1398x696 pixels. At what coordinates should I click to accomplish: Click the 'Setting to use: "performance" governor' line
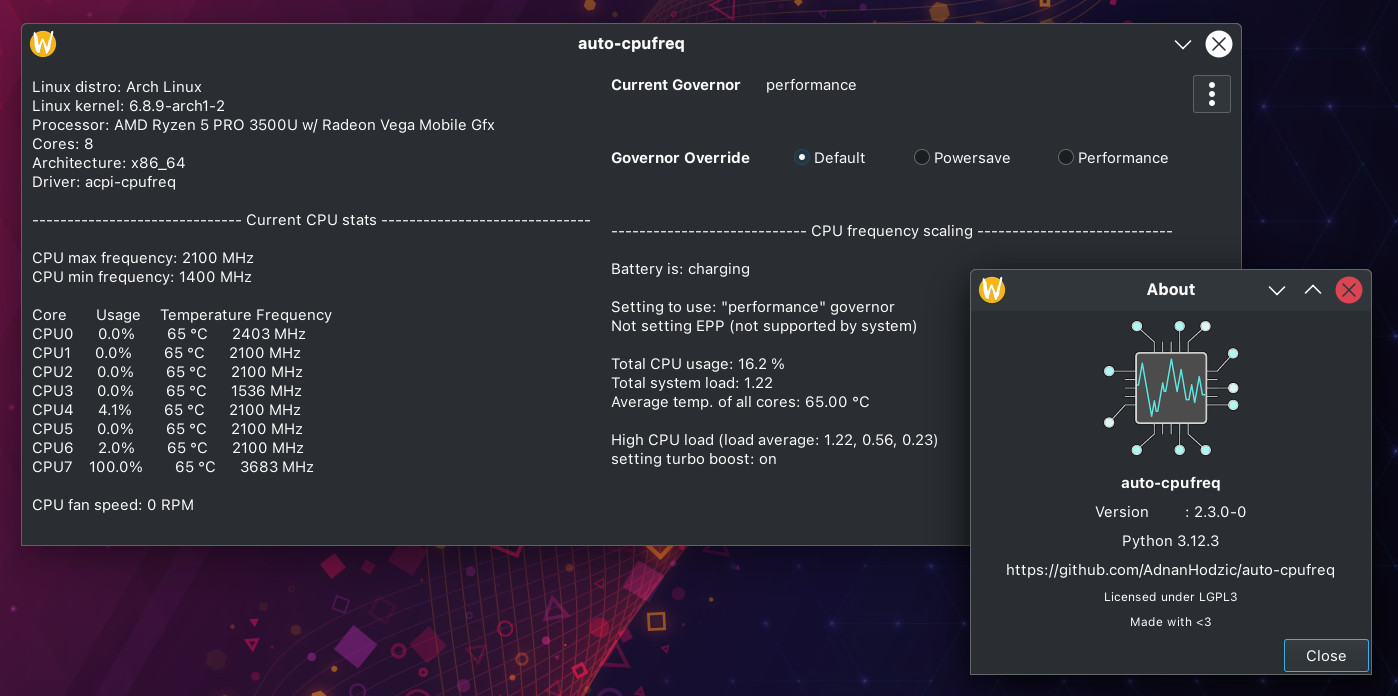coord(753,307)
